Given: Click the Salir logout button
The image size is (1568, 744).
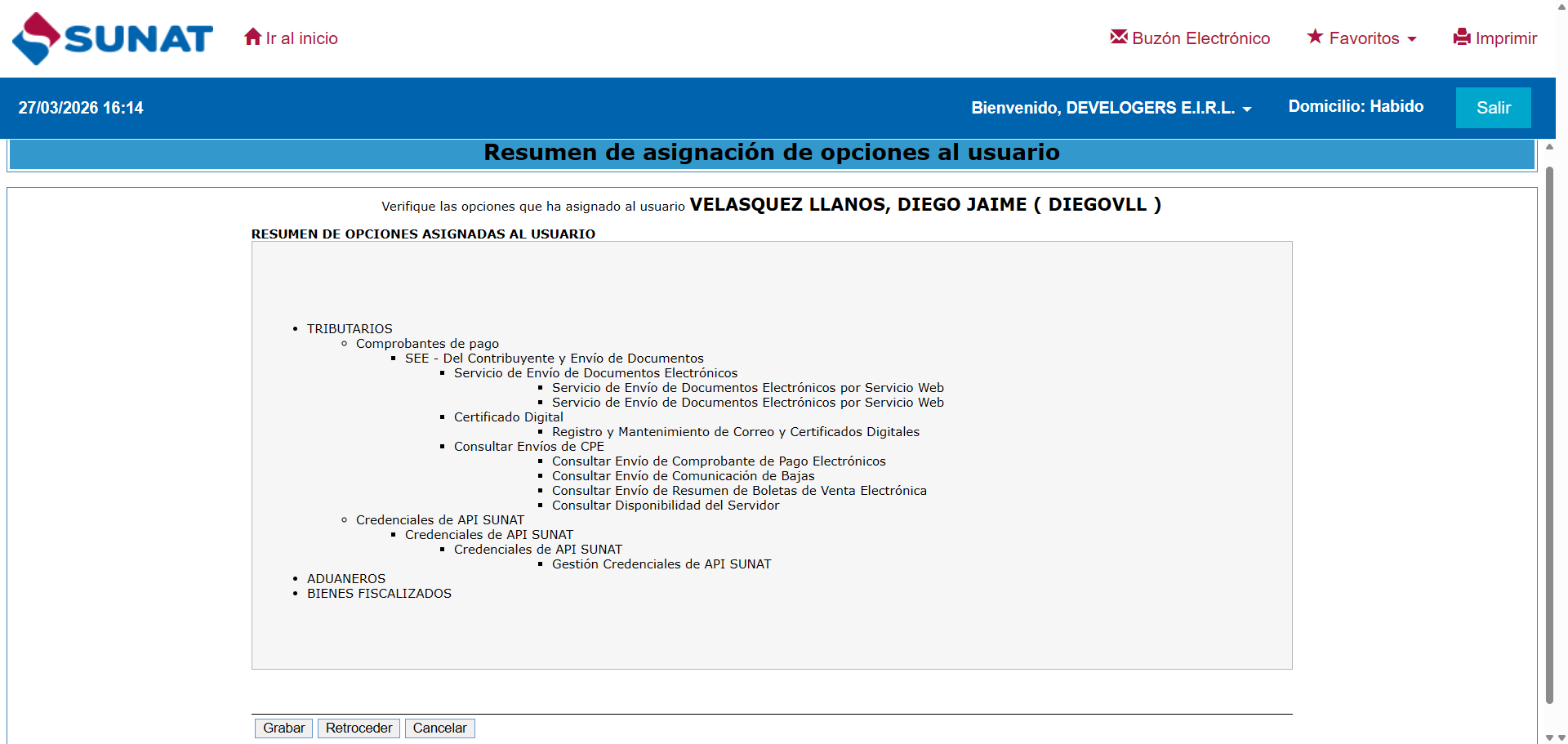Looking at the screenshot, I should [x=1493, y=108].
